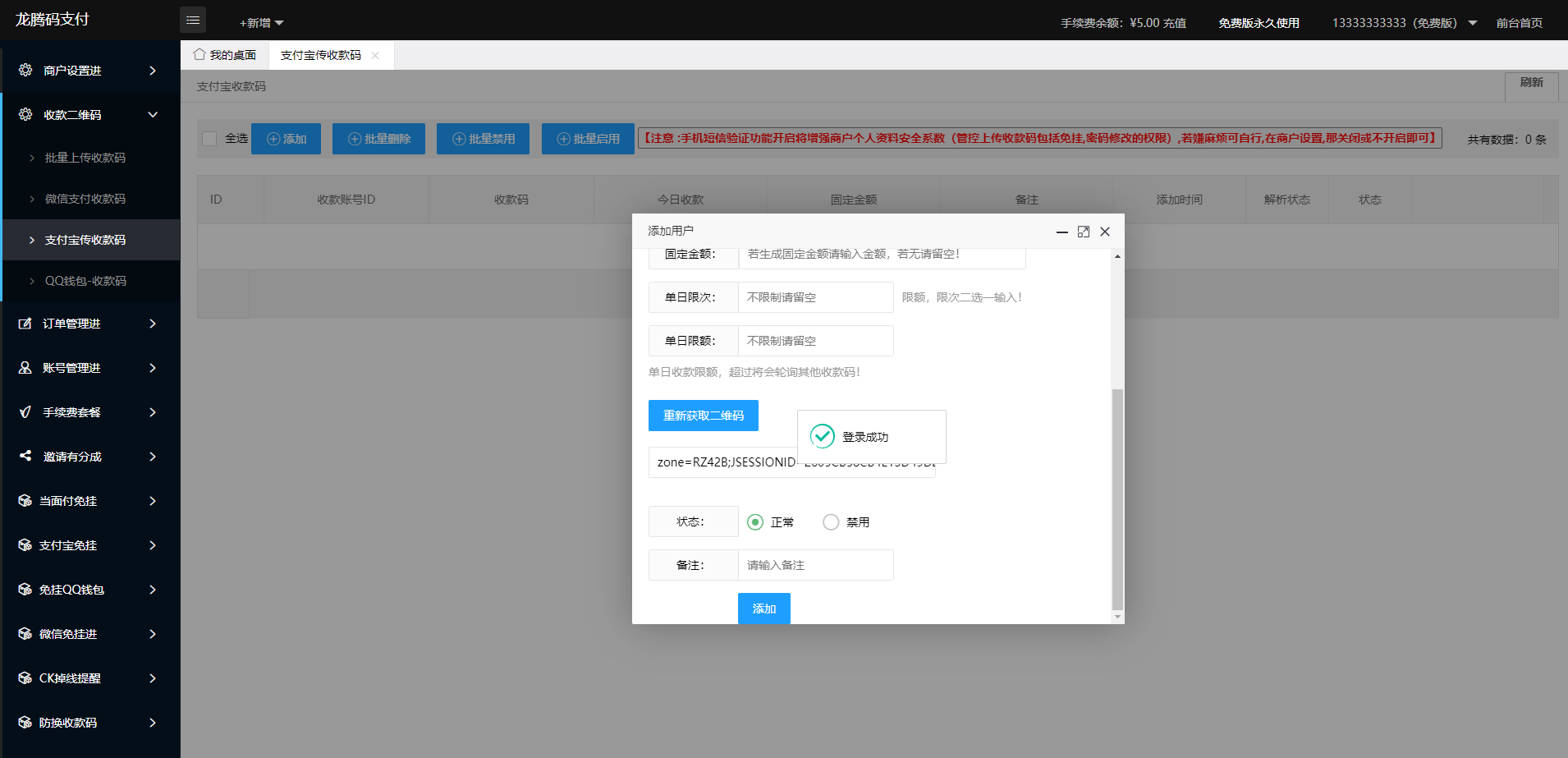Open 账号管理进 via its account icon

pyautogui.click(x=24, y=367)
